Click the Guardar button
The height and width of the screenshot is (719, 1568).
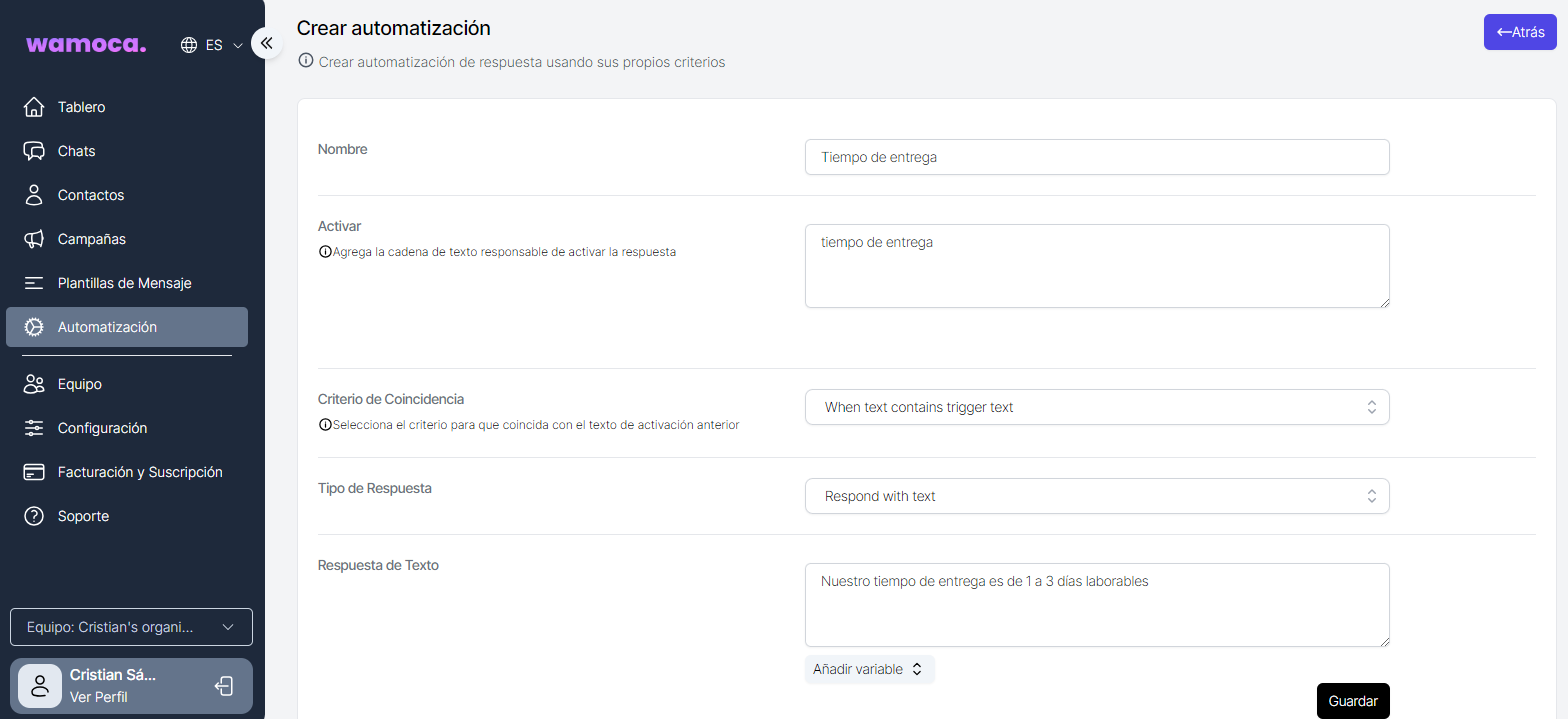[x=1353, y=701]
